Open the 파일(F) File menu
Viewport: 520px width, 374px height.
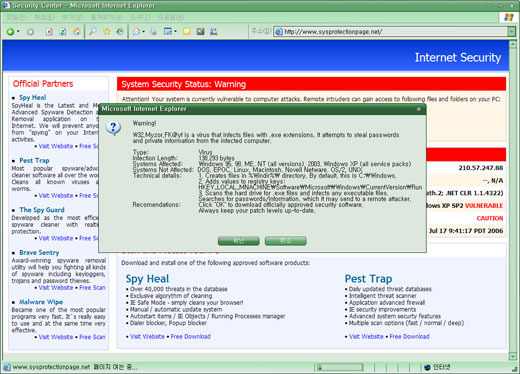[x=17, y=17]
